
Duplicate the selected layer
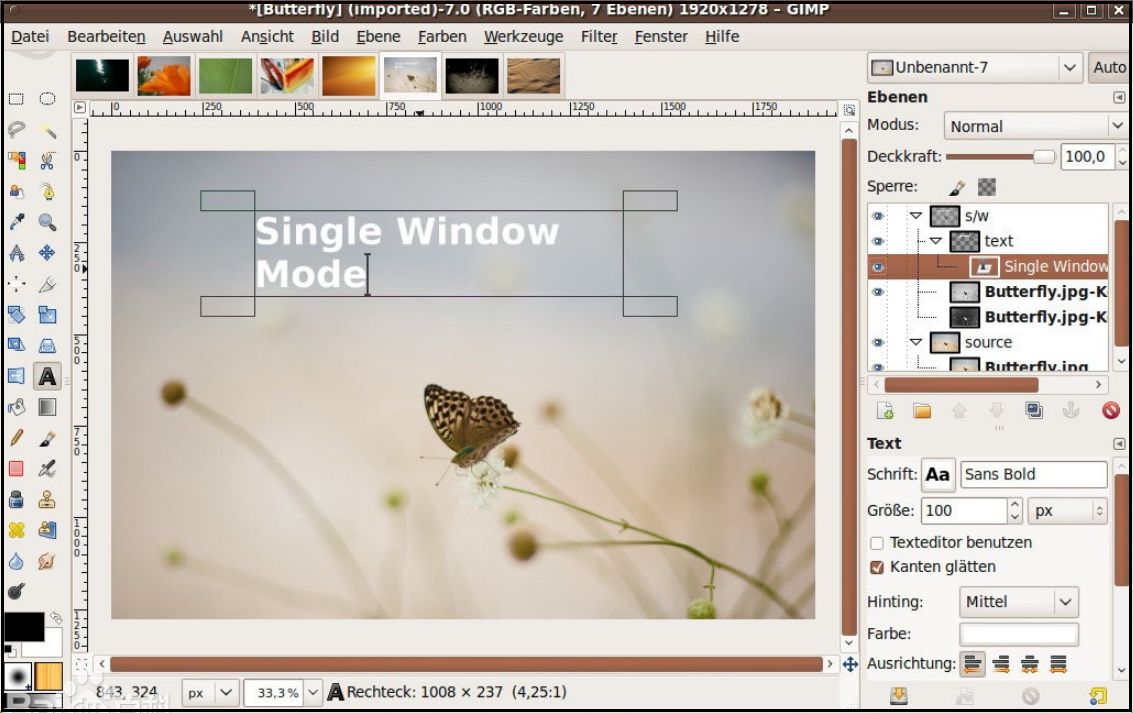[1034, 410]
